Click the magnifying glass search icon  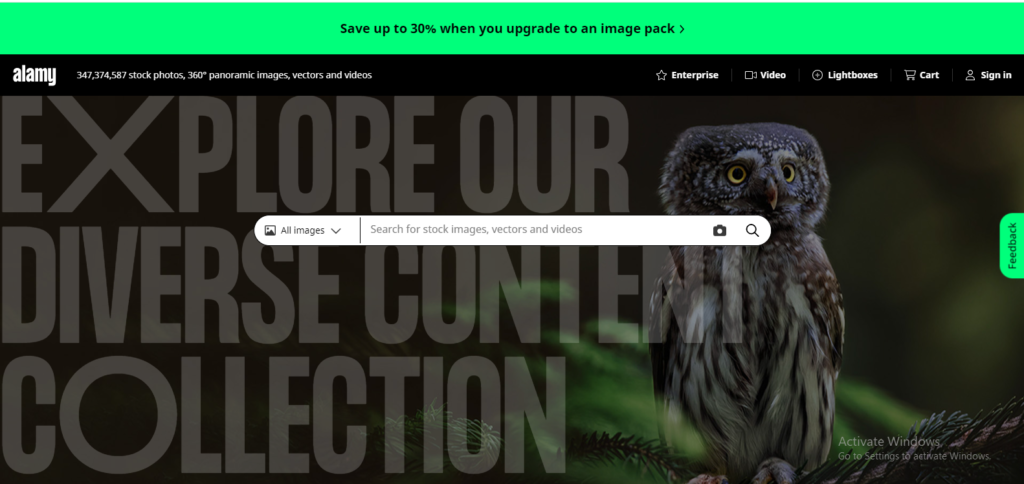(x=752, y=231)
